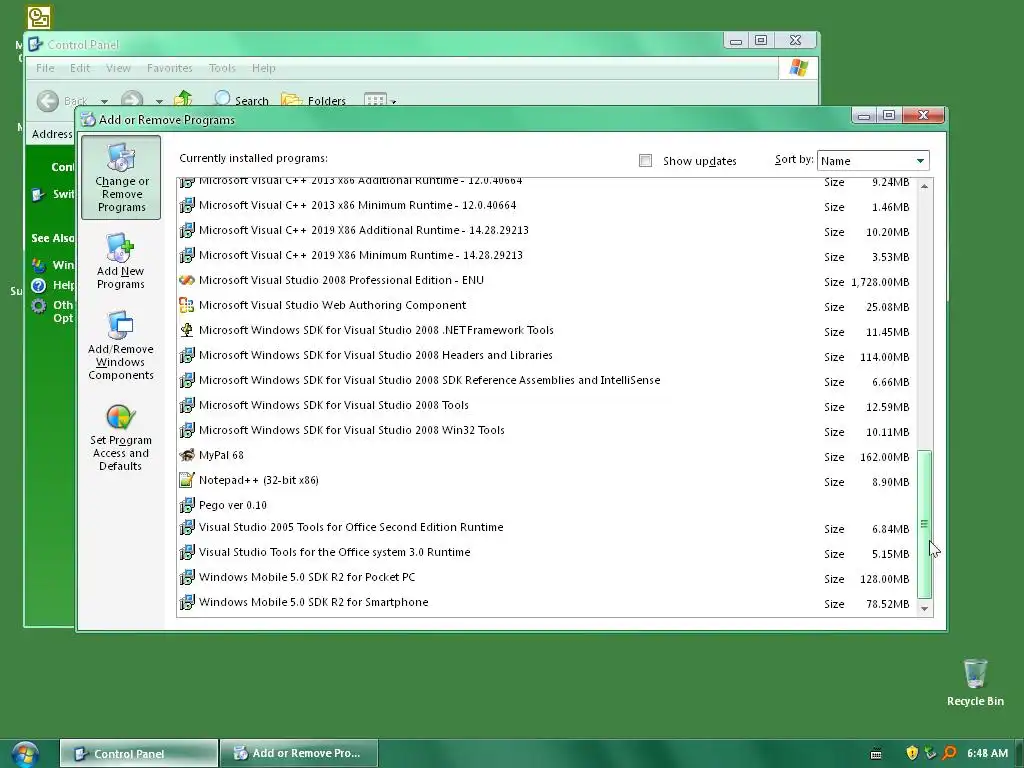Screen dimensions: 1024x768
Task: Click the MyPal 68 program icon
Action: [x=187, y=455]
